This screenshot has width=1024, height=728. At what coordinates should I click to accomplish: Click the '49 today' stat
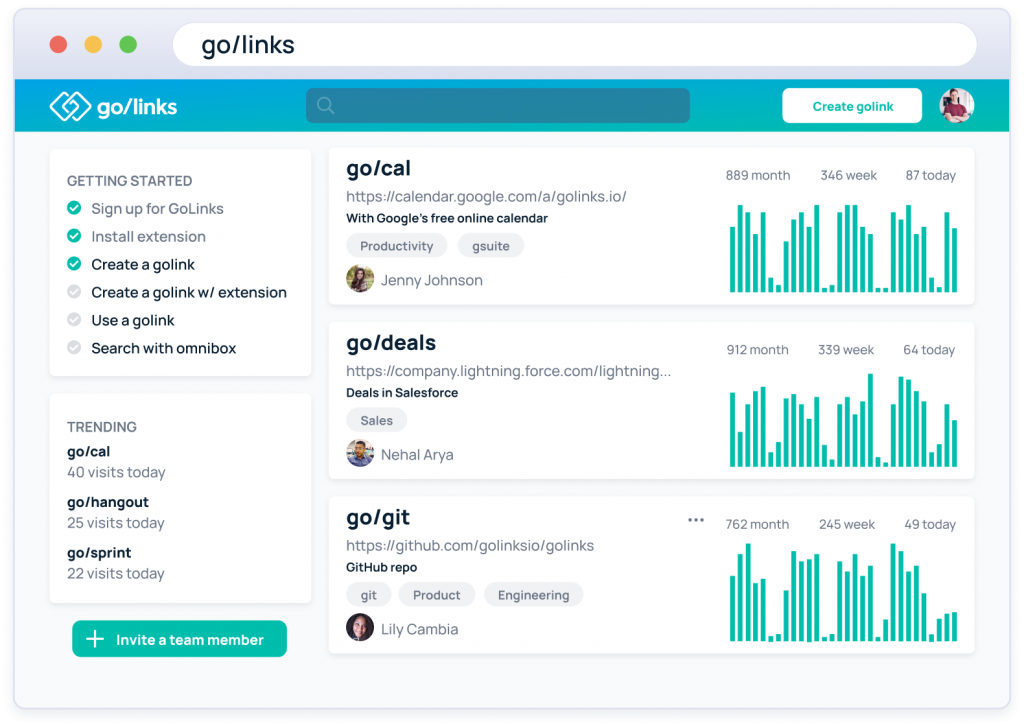[930, 524]
